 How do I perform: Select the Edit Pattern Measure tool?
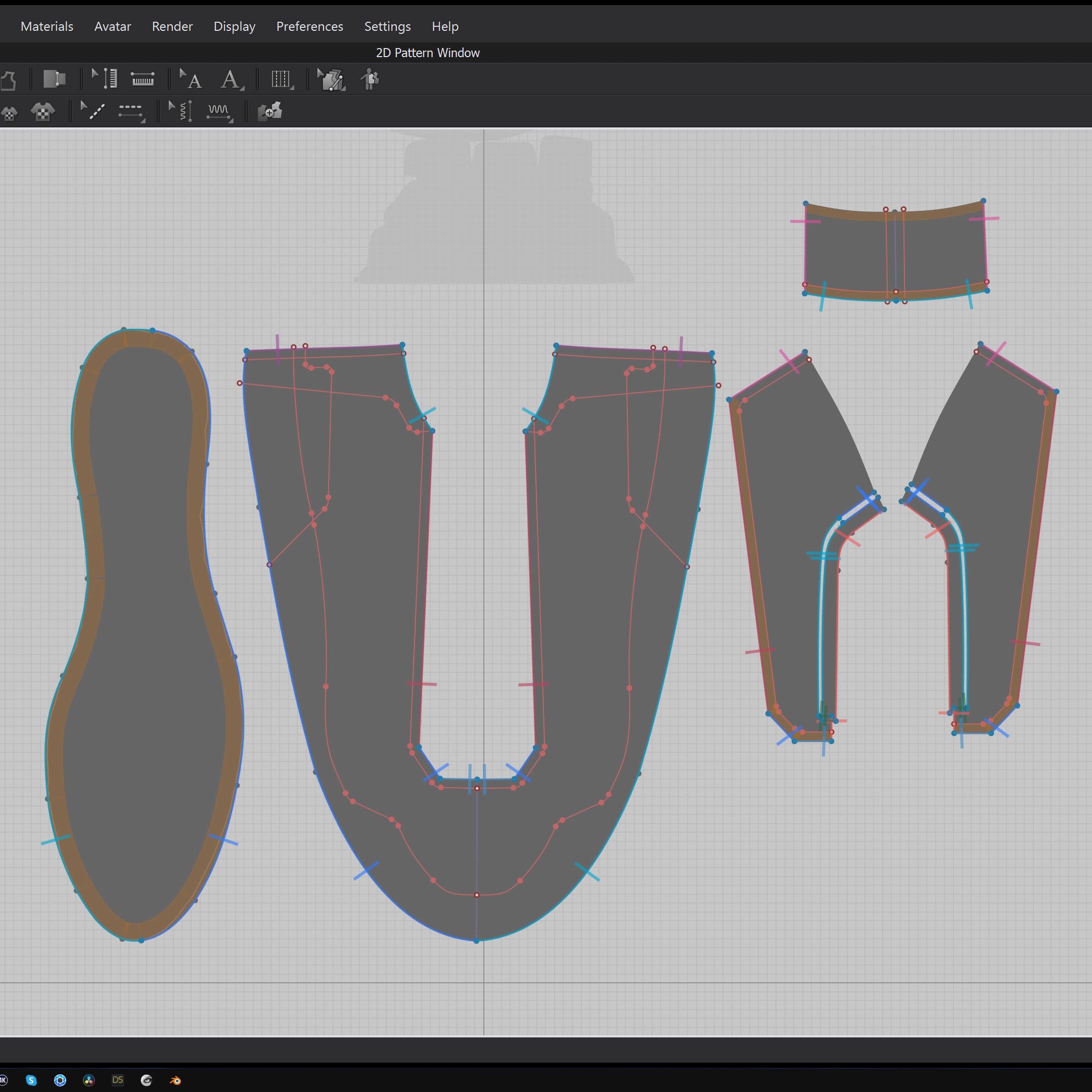[105, 79]
